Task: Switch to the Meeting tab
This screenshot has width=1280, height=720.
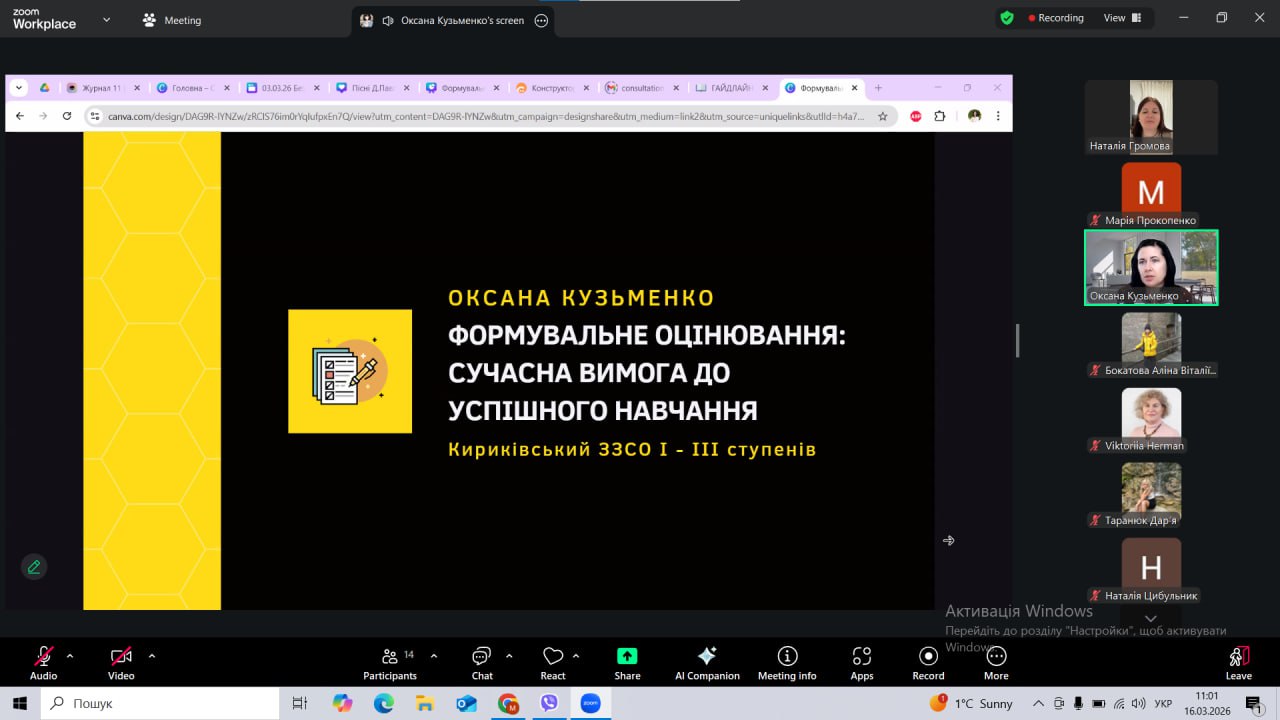Action: [x=172, y=20]
